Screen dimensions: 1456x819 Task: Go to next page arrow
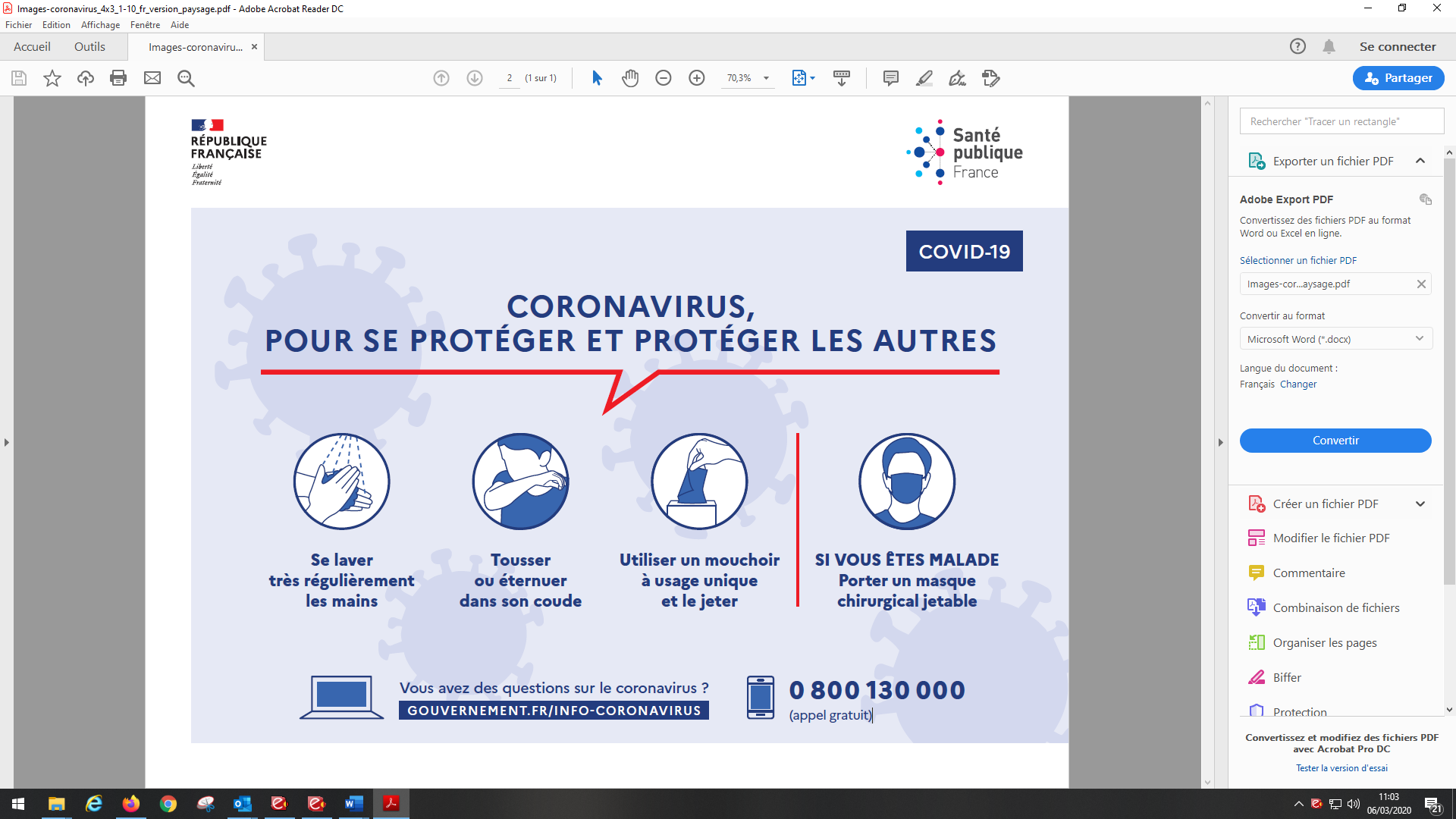(x=475, y=78)
